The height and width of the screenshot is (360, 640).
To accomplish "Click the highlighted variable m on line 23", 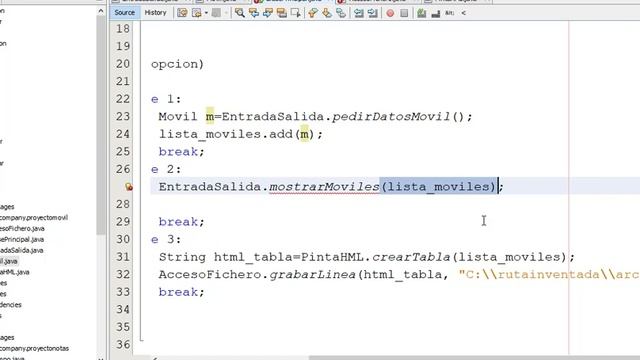I will coord(210,117).
